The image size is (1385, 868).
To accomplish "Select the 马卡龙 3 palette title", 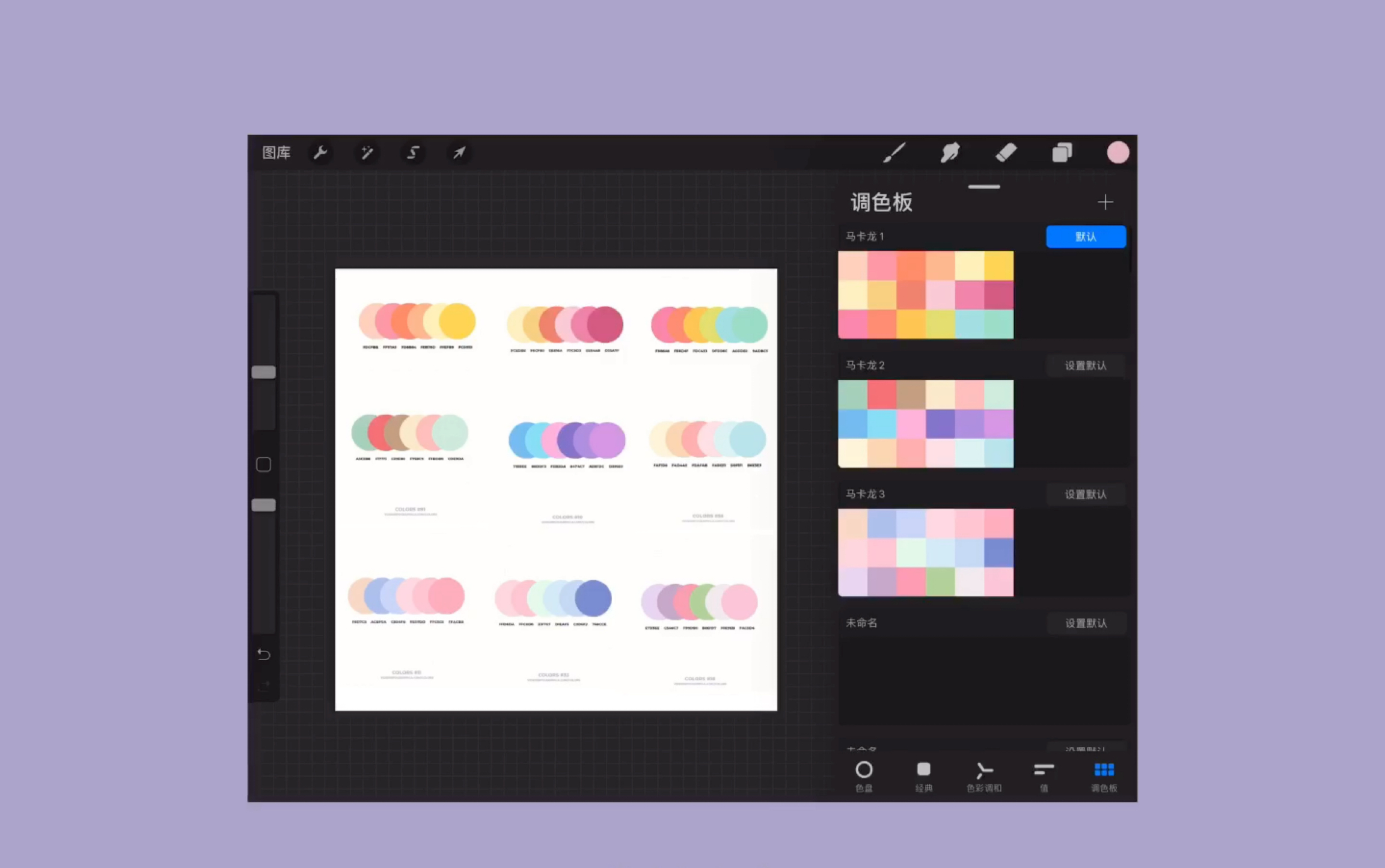I will tap(865, 494).
